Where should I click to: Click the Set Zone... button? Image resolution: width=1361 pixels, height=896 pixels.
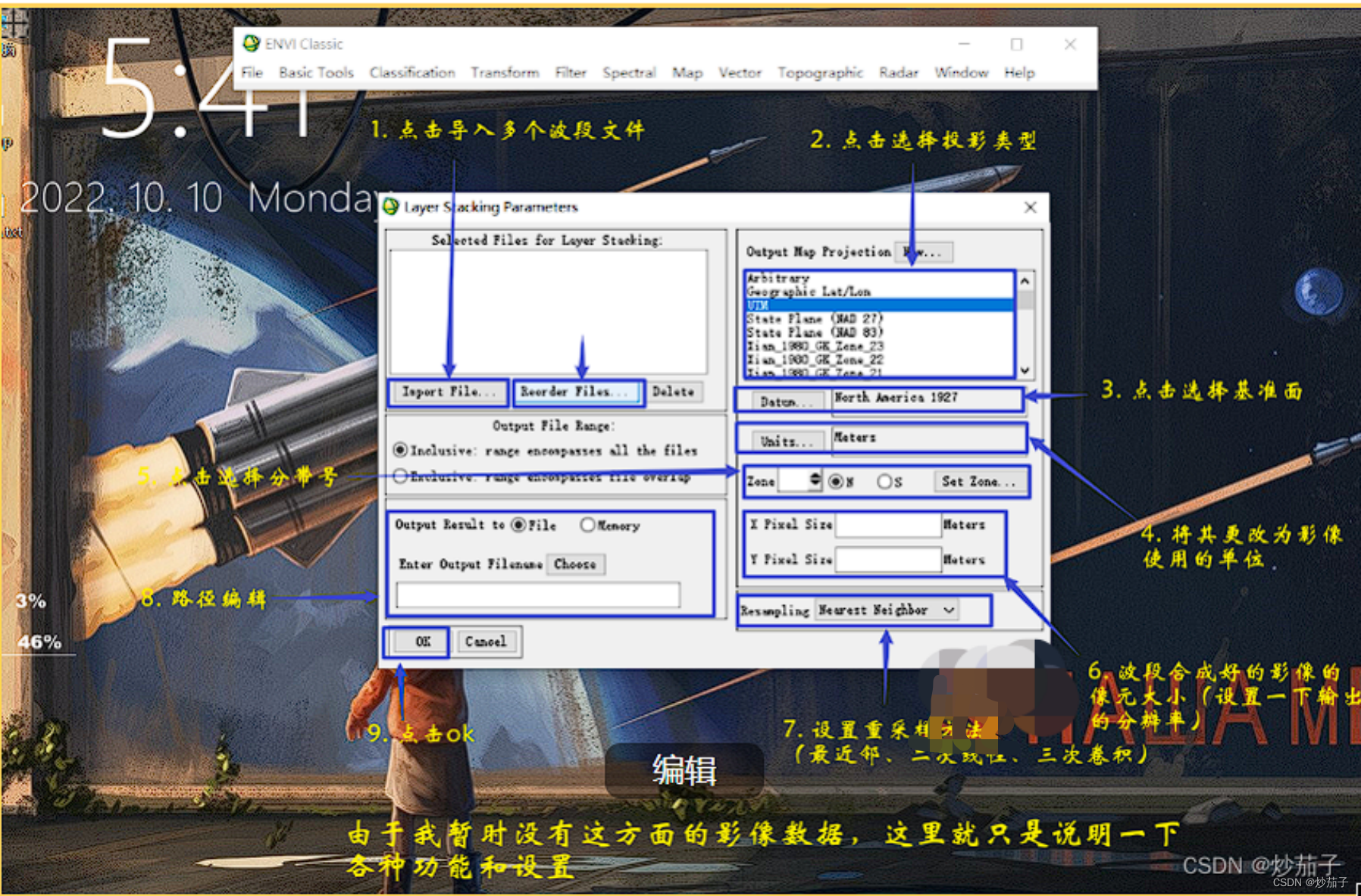[979, 481]
